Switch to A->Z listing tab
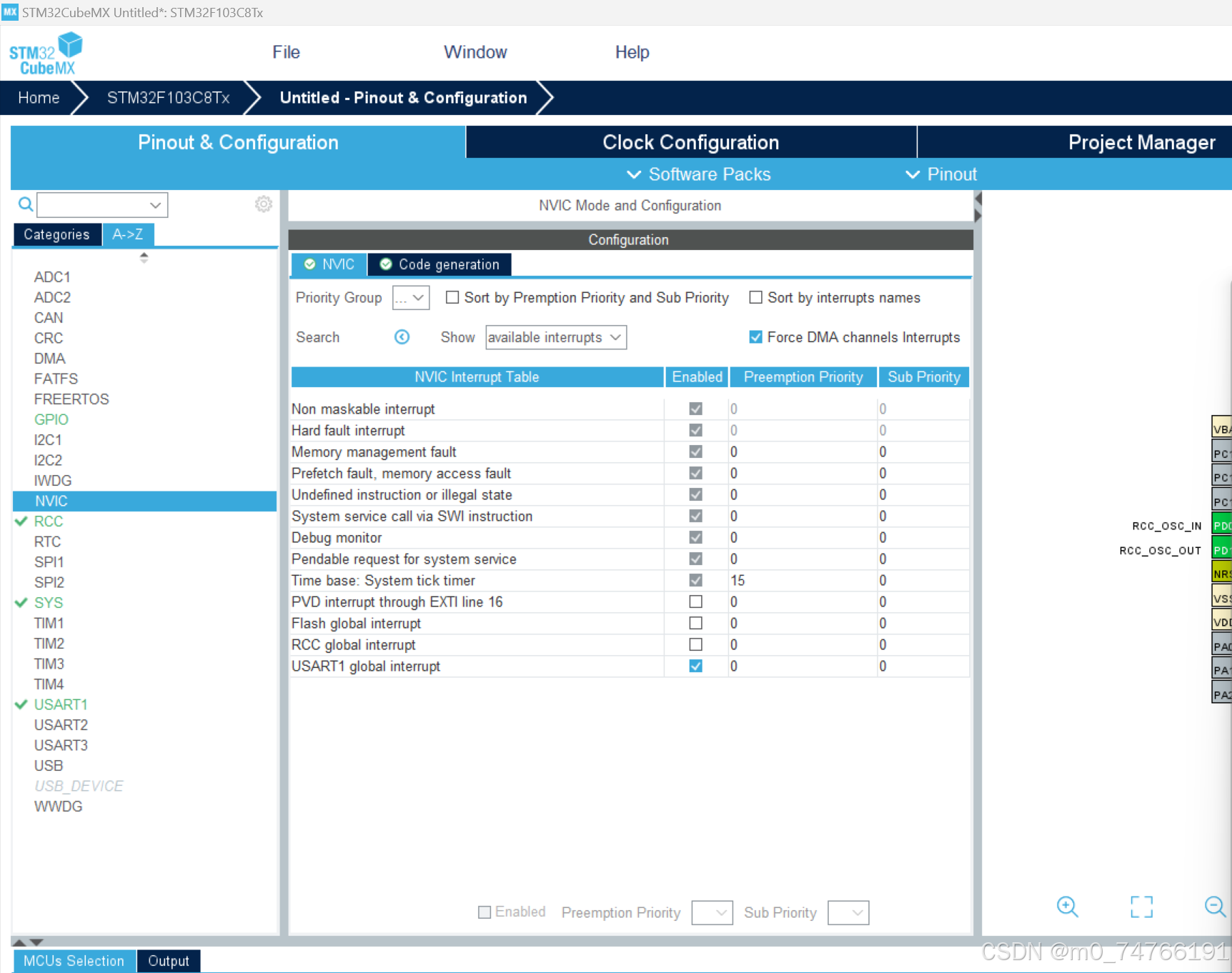This screenshot has width=1232, height=973. point(128,234)
